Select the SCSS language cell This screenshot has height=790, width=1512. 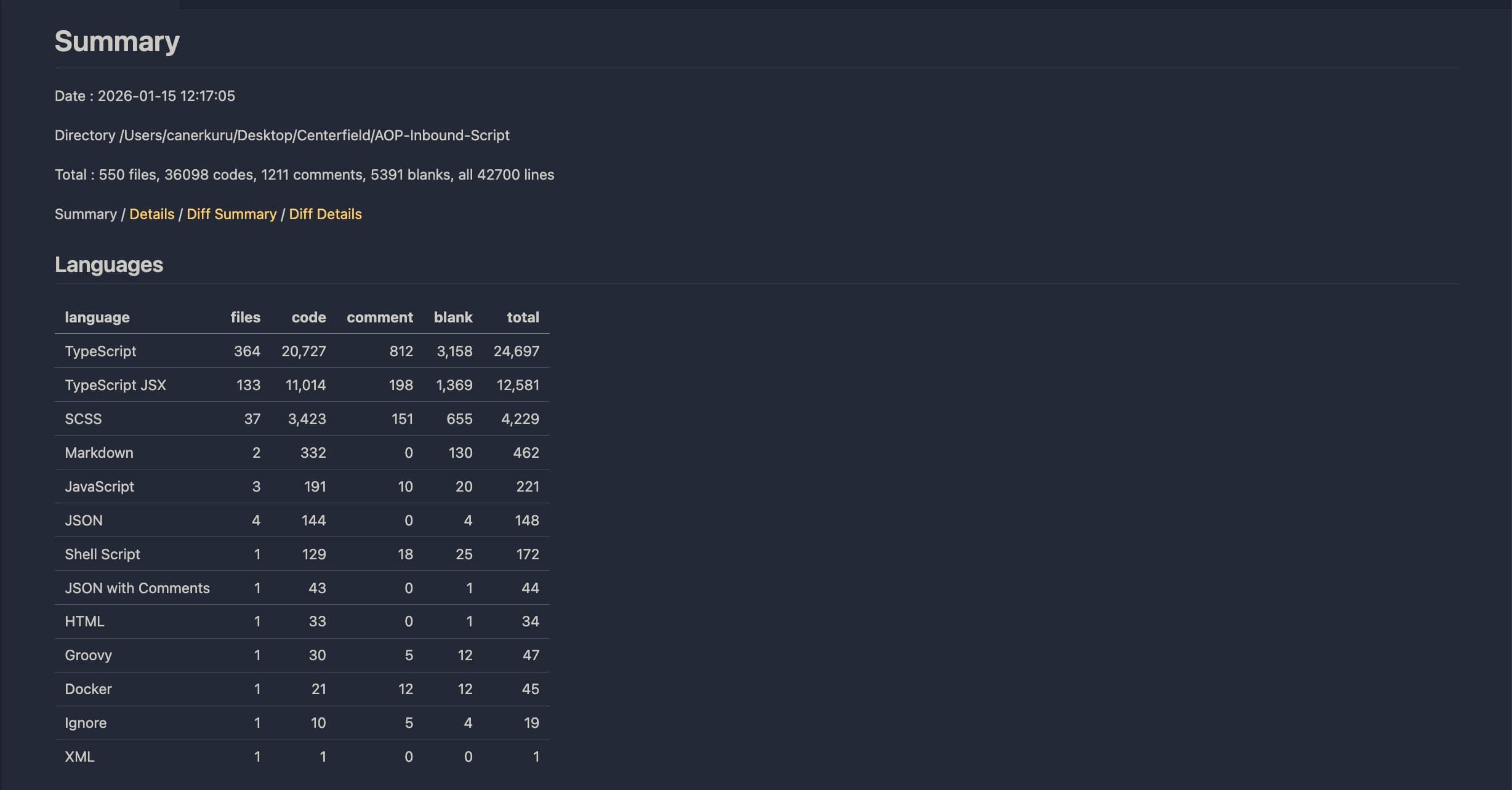click(x=83, y=419)
